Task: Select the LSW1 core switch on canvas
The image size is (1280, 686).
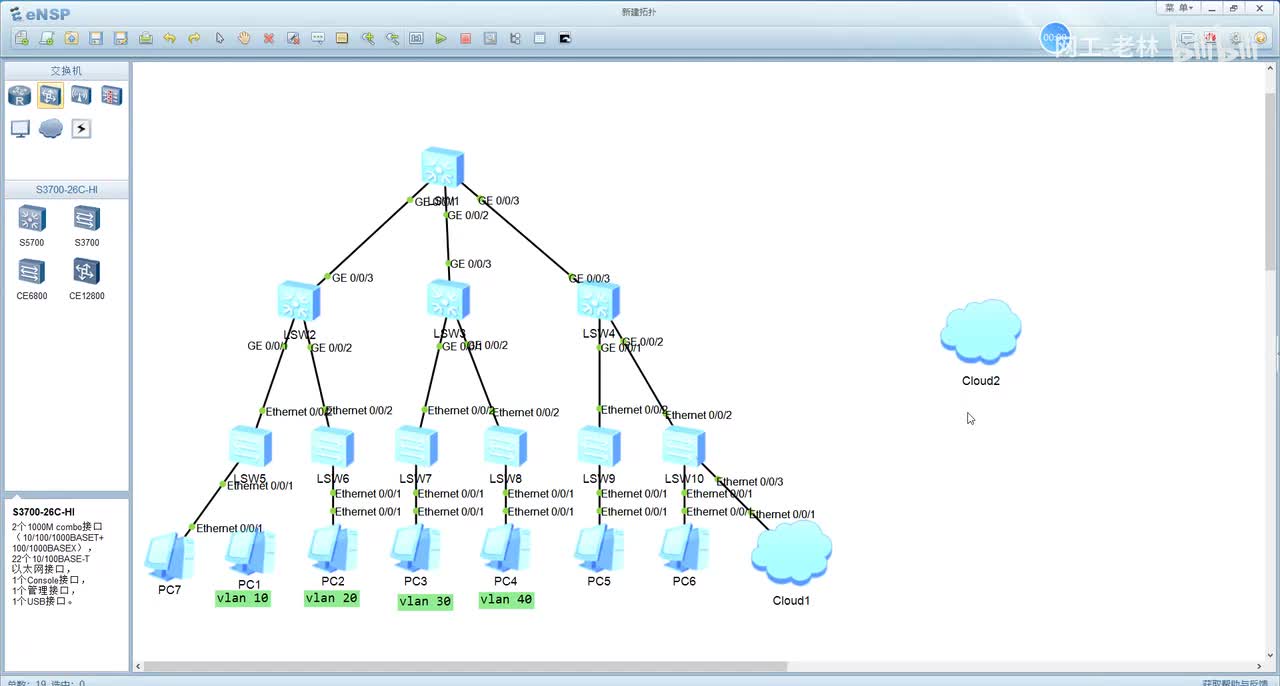Action: click(x=442, y=167)
